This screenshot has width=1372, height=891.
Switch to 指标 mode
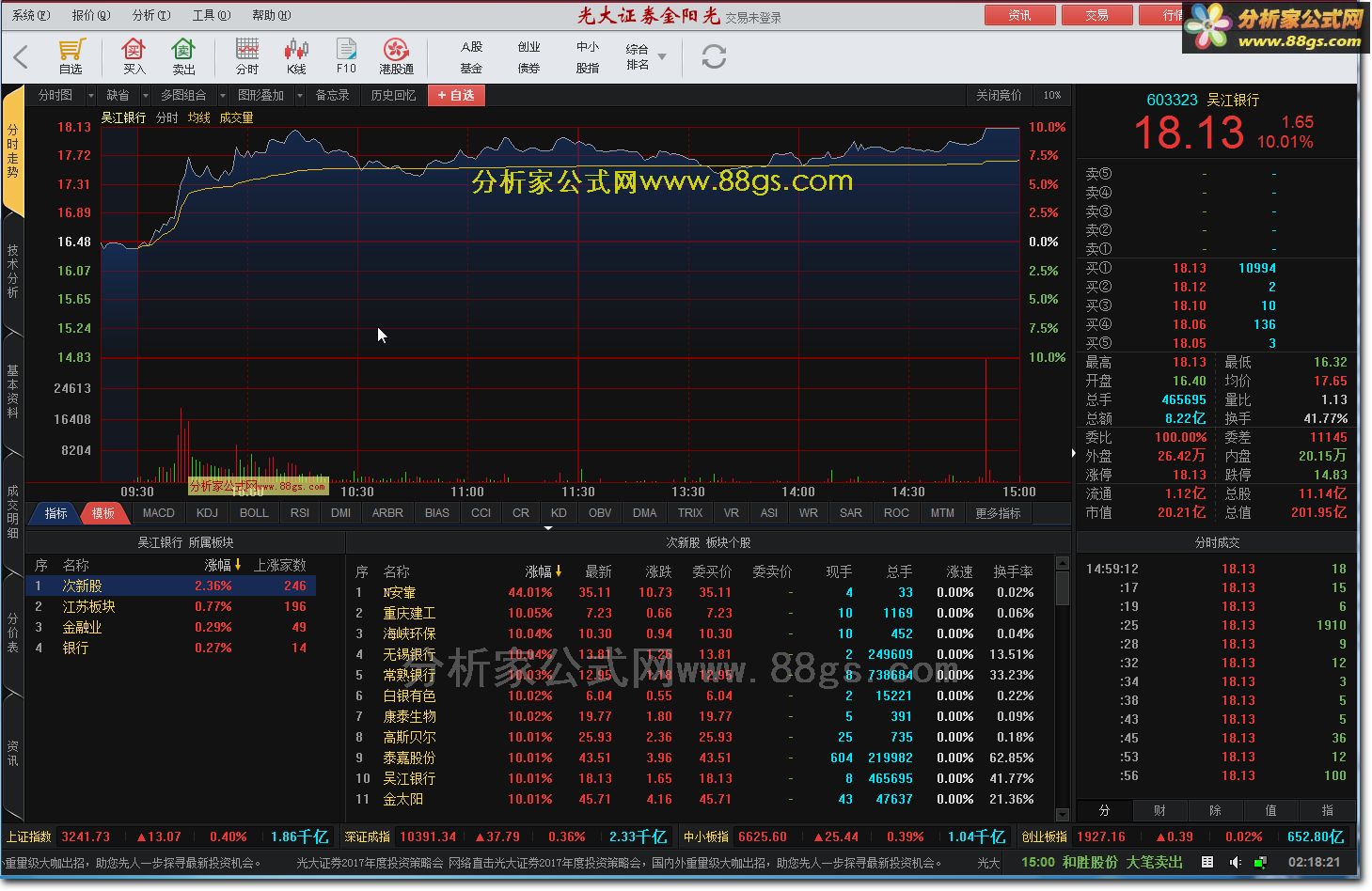(55, 513)
